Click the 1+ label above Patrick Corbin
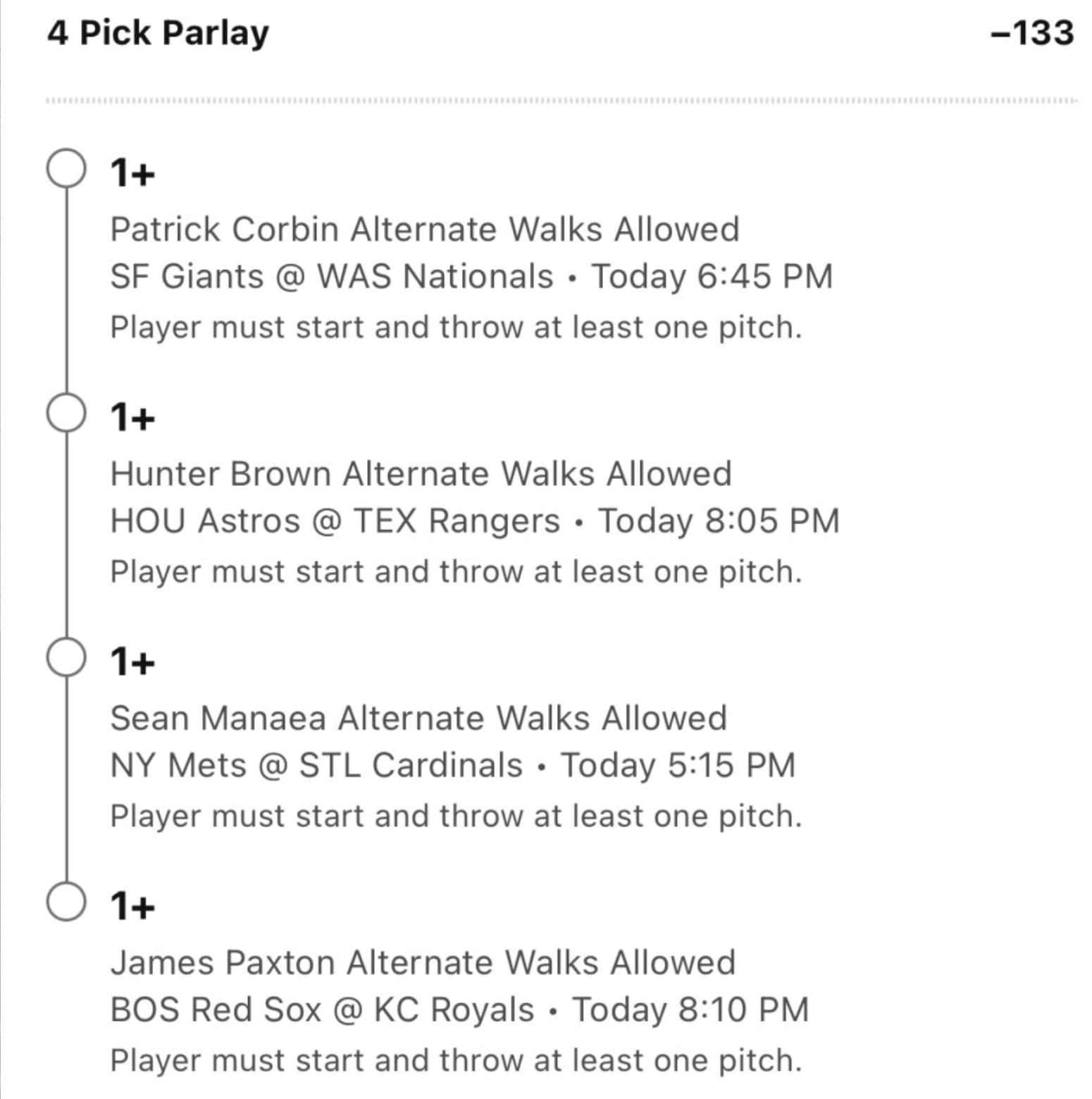 point(132,173)
